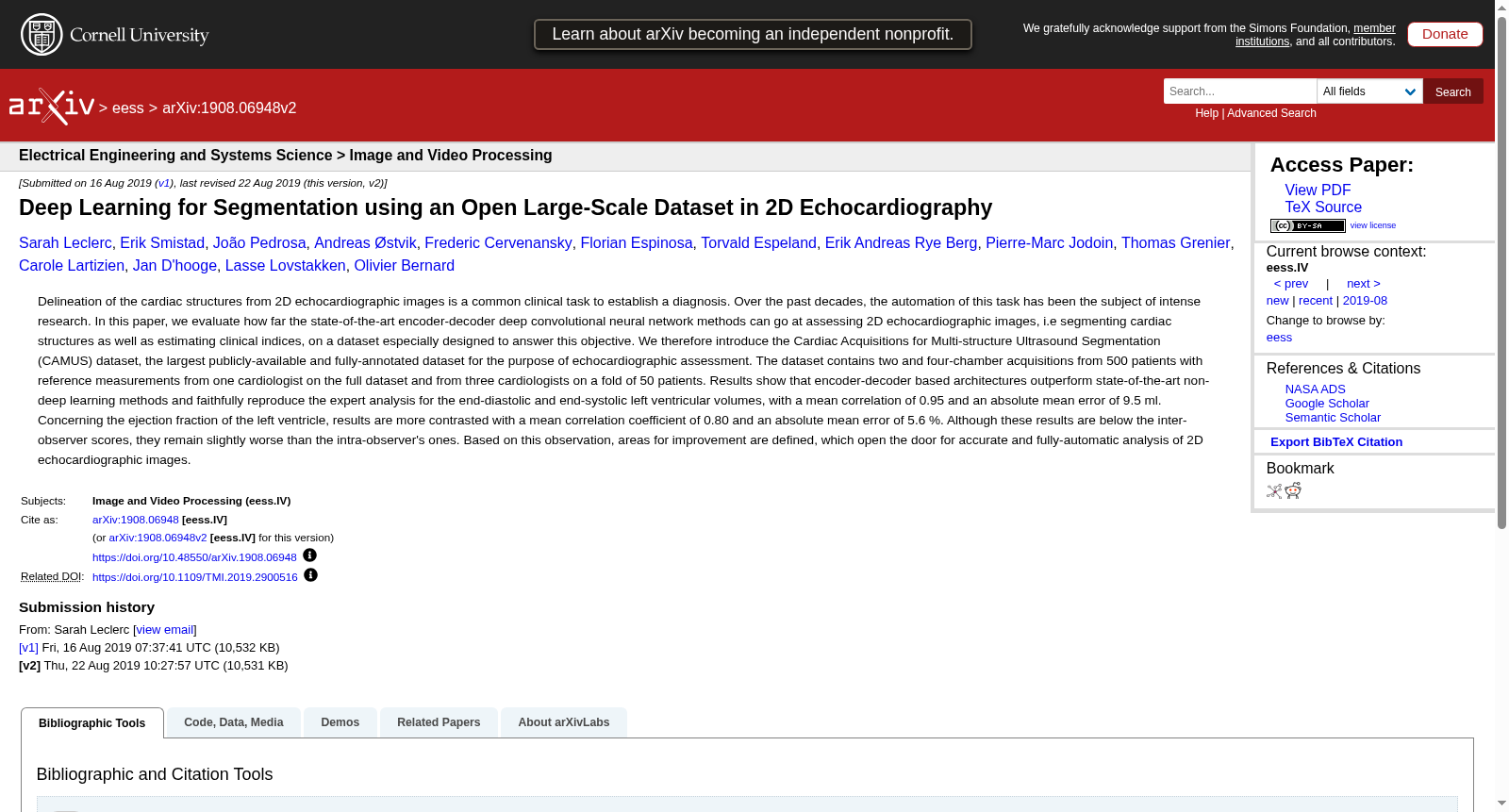Click arXiv:1908.06948v2 version link

pos(158,538)
